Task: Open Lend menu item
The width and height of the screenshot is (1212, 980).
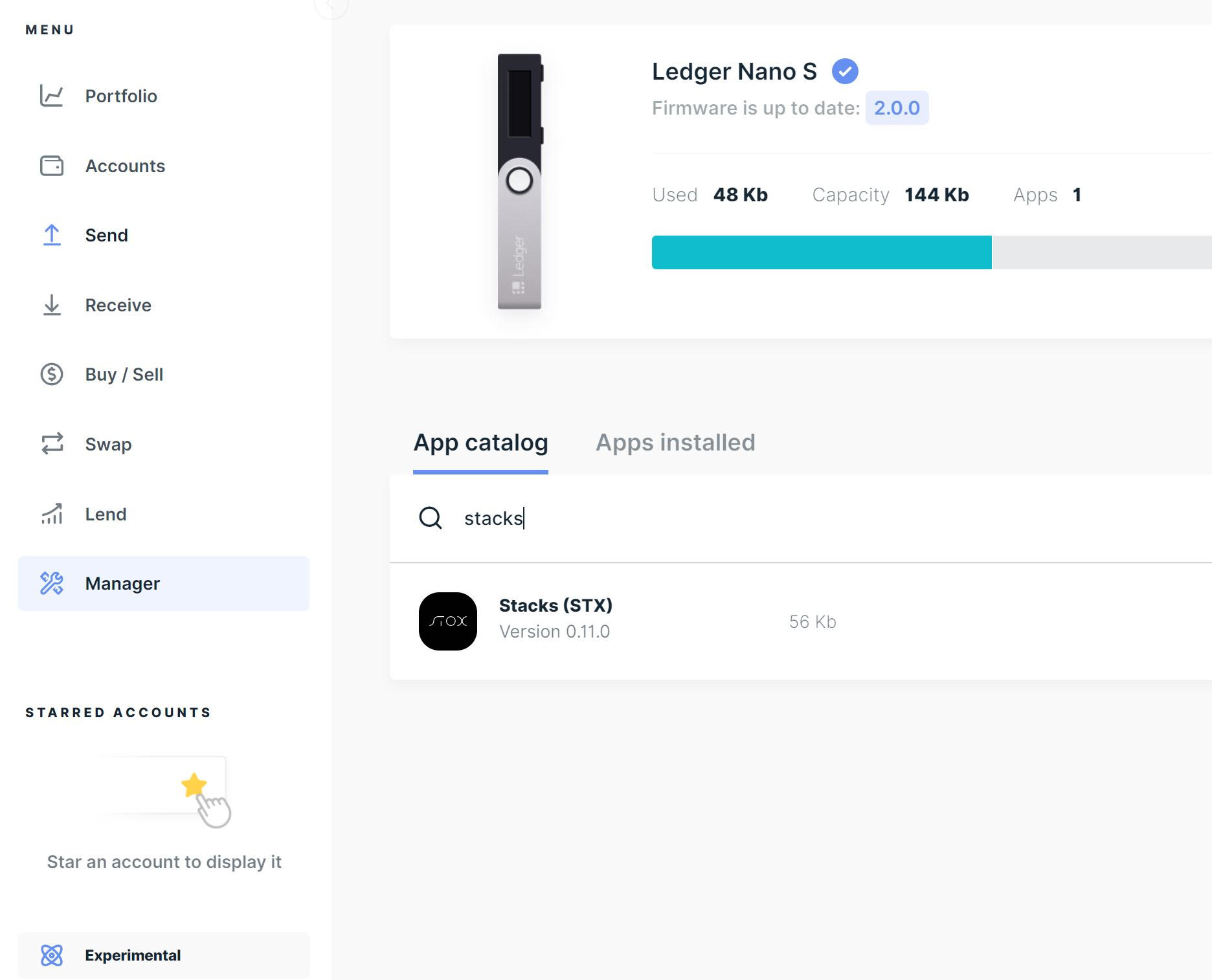Action: [x=164, y=514]
